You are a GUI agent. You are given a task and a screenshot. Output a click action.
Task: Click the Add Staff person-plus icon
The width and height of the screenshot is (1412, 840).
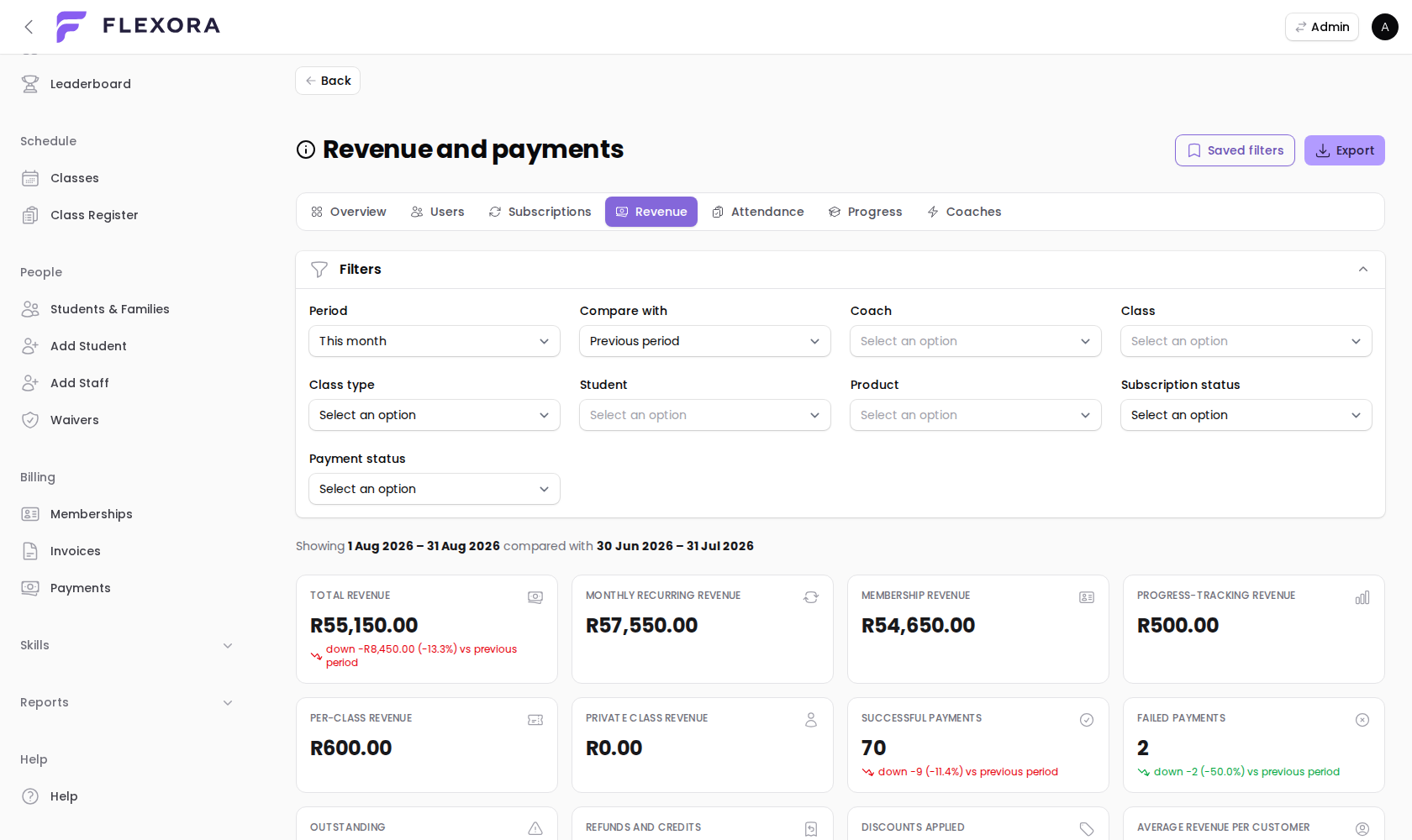pyautogui.click(x=30, y=383)
